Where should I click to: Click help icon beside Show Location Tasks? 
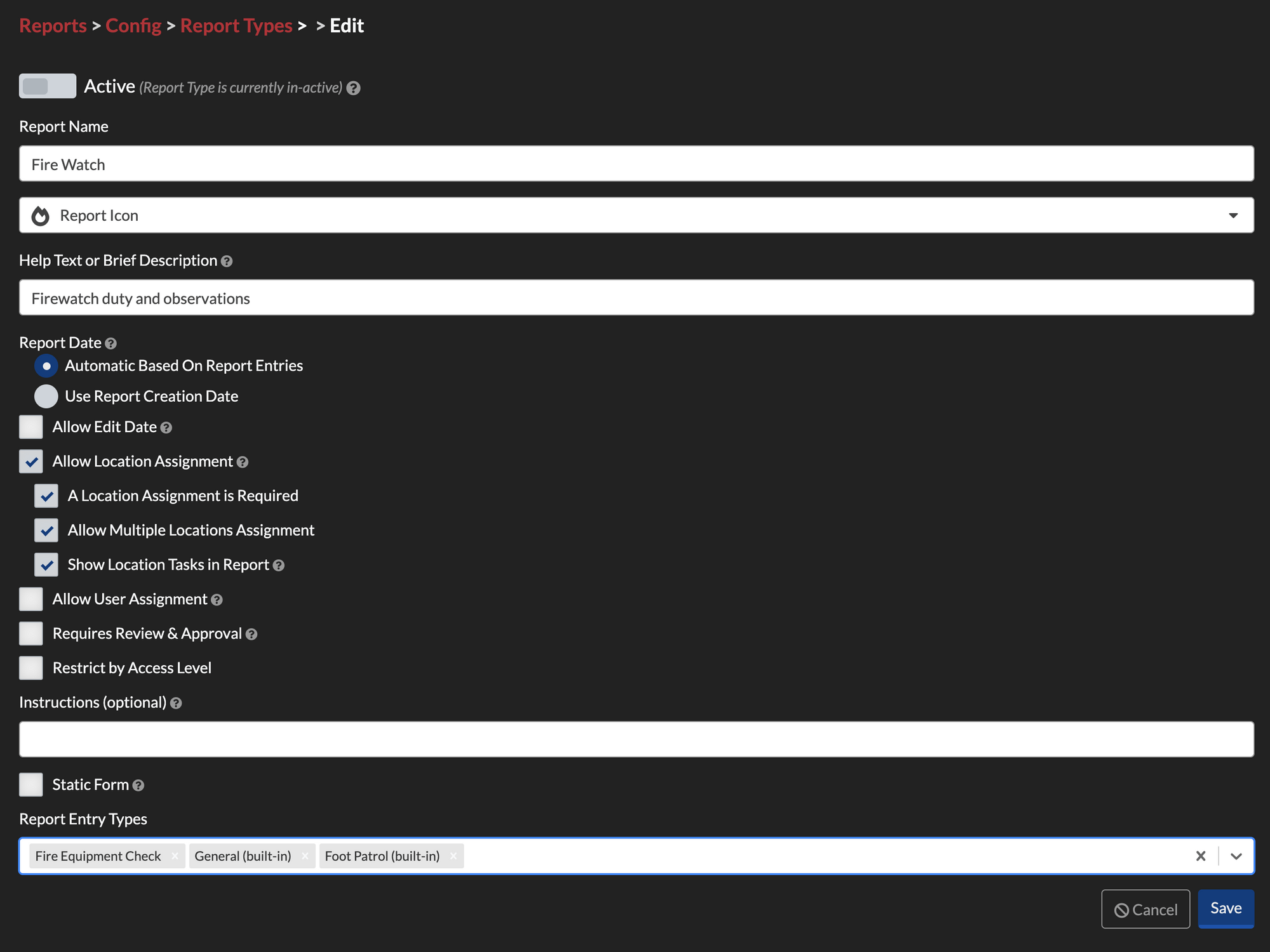click(279, 565)
